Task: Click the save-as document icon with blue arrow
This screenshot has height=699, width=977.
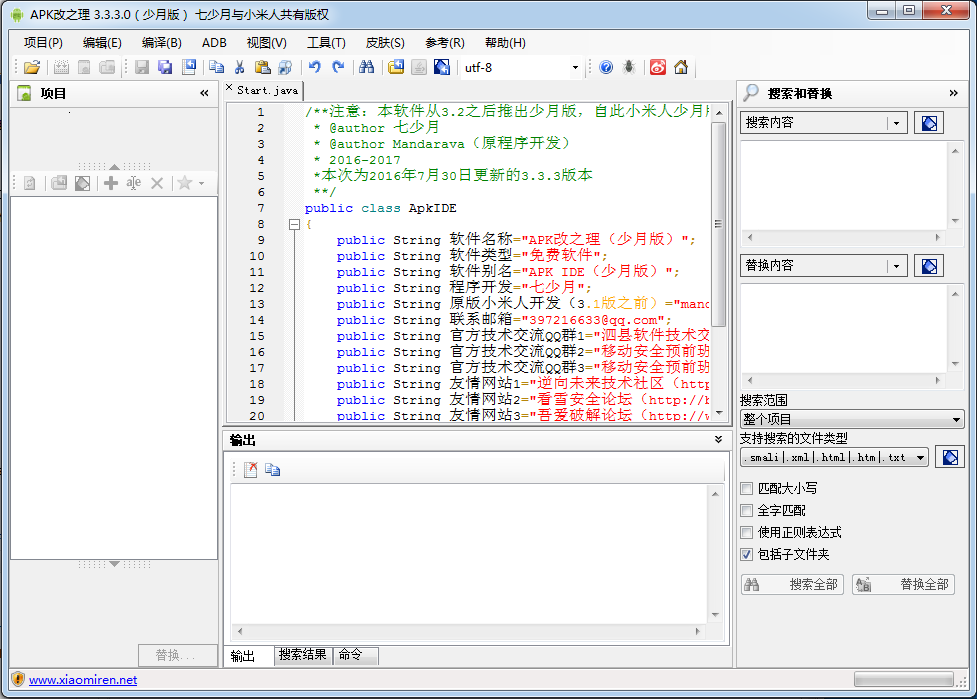Action: point(189,67)
